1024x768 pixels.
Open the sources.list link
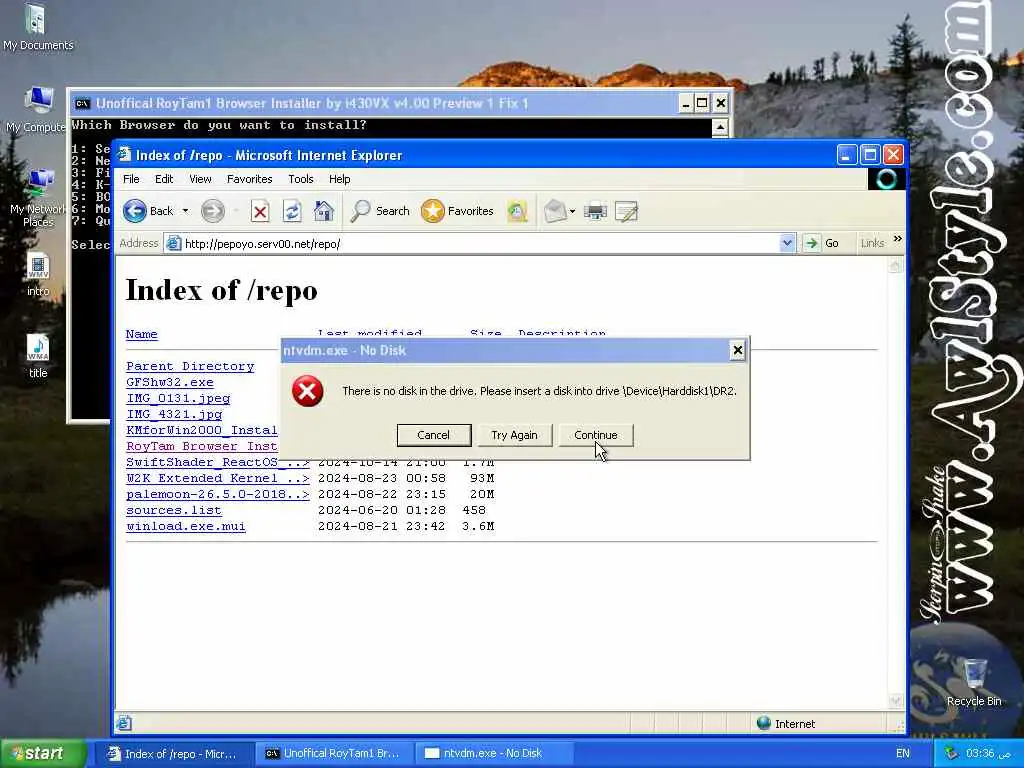tap(174, 510)
